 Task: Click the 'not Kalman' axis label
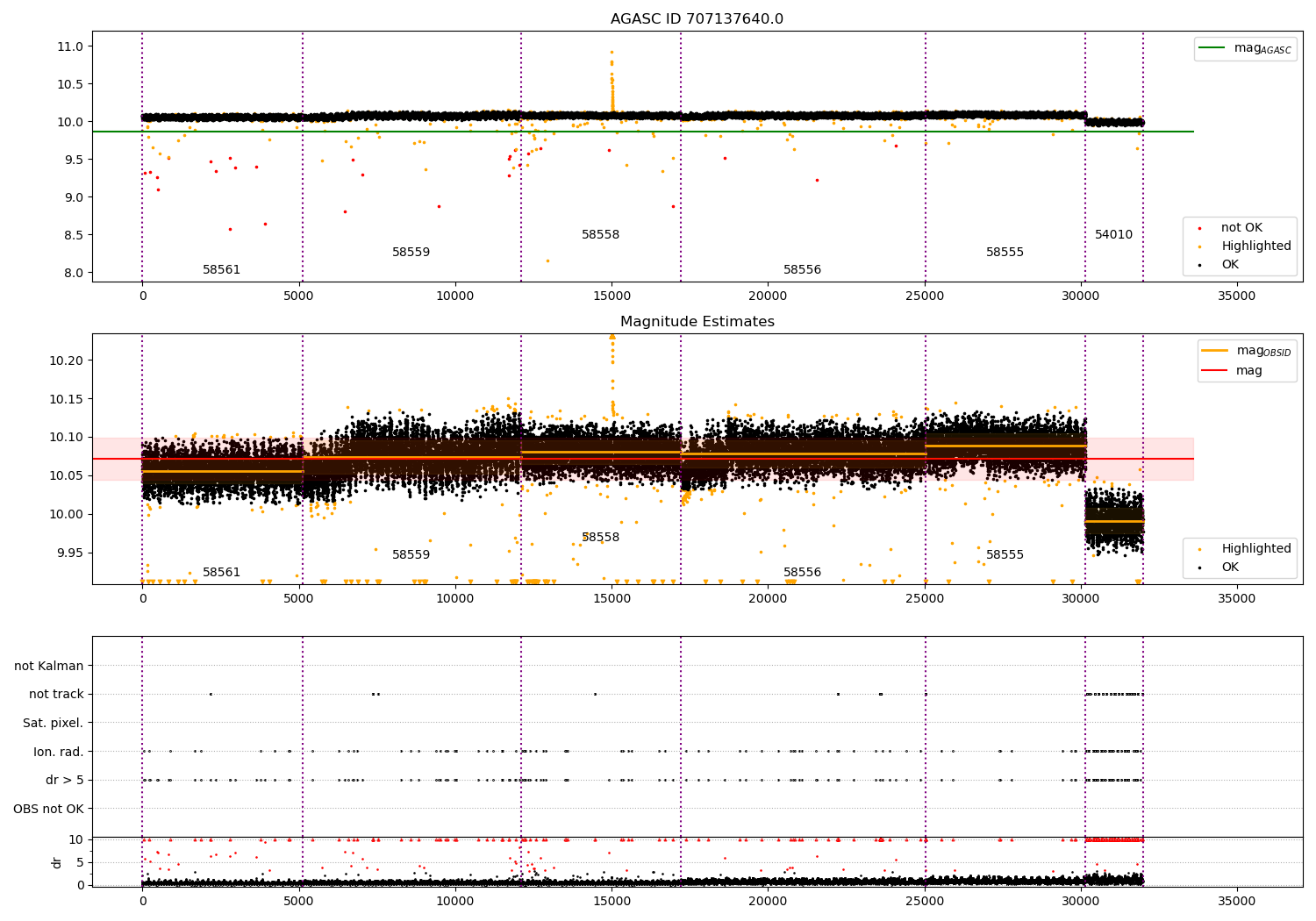click(49, 667)
